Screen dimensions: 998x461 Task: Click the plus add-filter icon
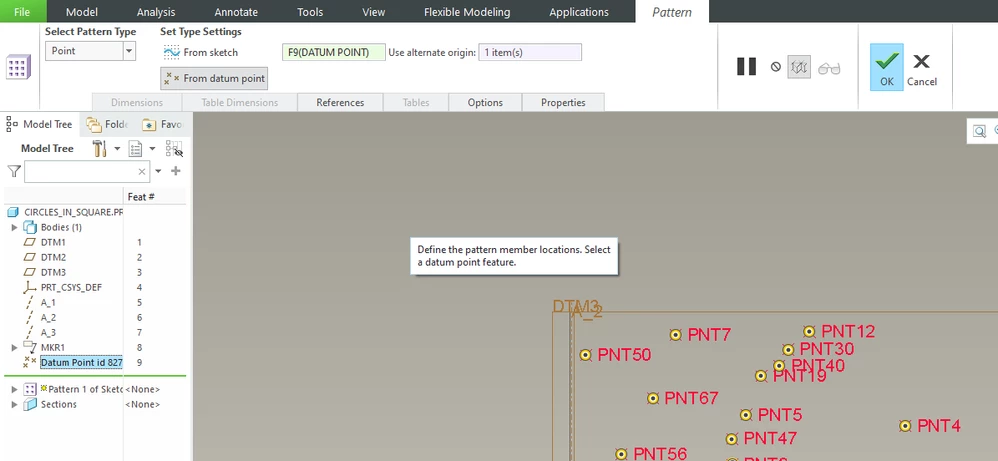pyautogui.click(x=176, y=171)
